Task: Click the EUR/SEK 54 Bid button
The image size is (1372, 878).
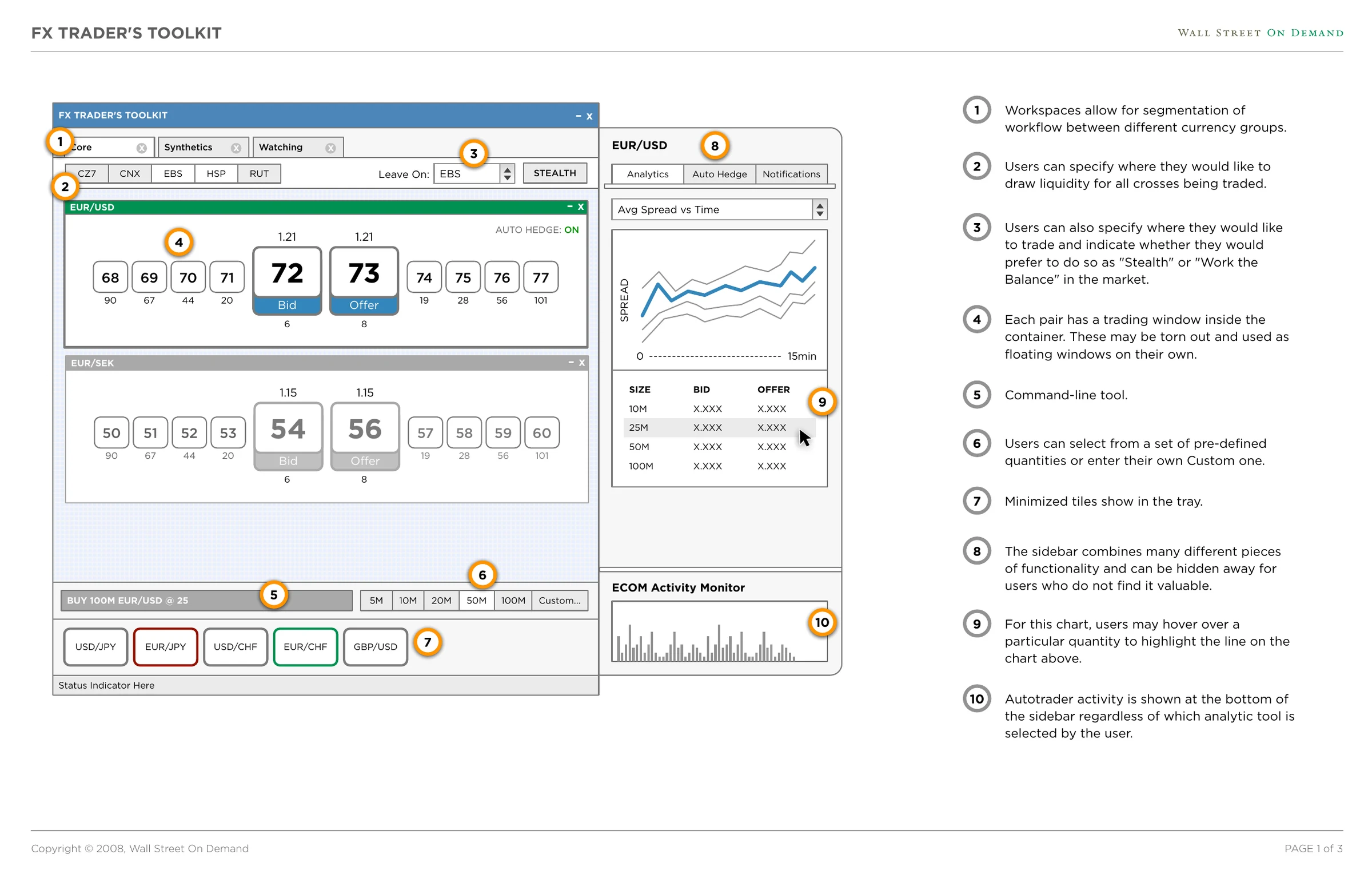Action: [288, 437]
